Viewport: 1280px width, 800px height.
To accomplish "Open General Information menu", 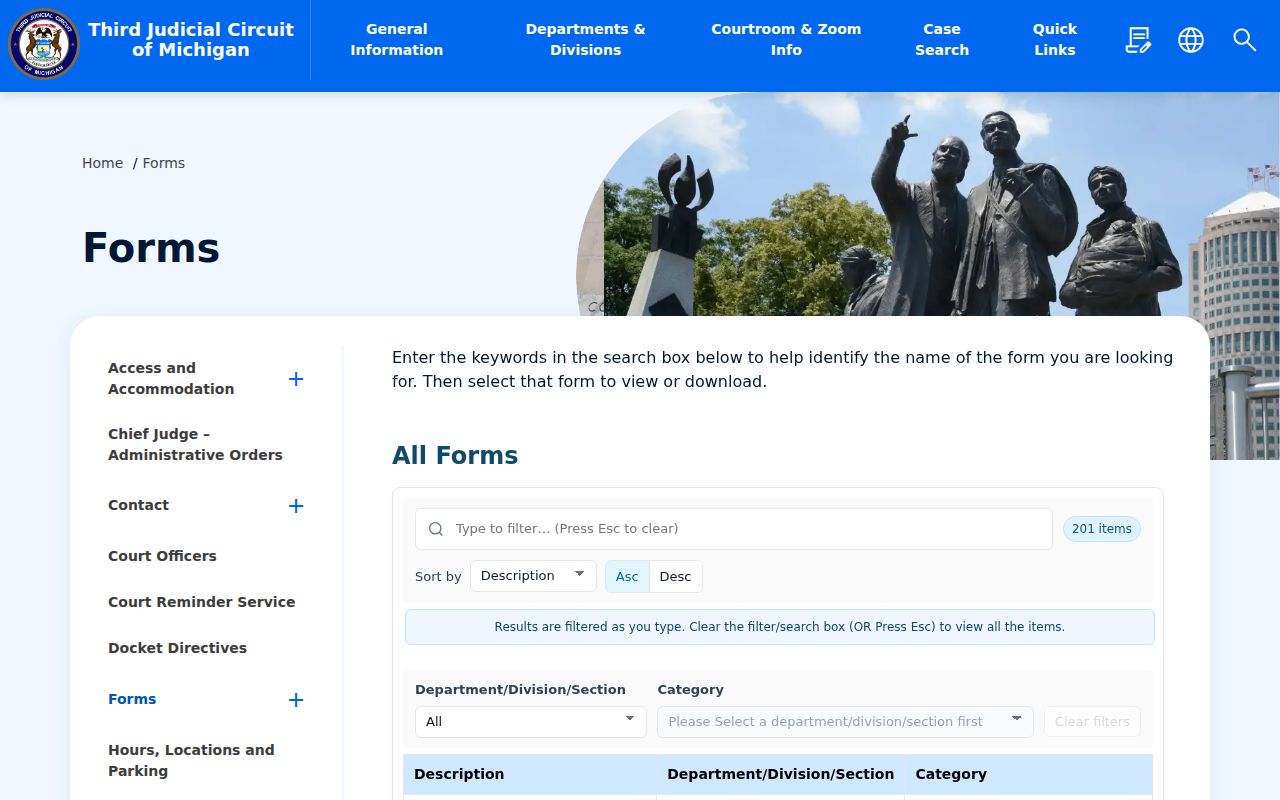I will [x=397, y=40].
